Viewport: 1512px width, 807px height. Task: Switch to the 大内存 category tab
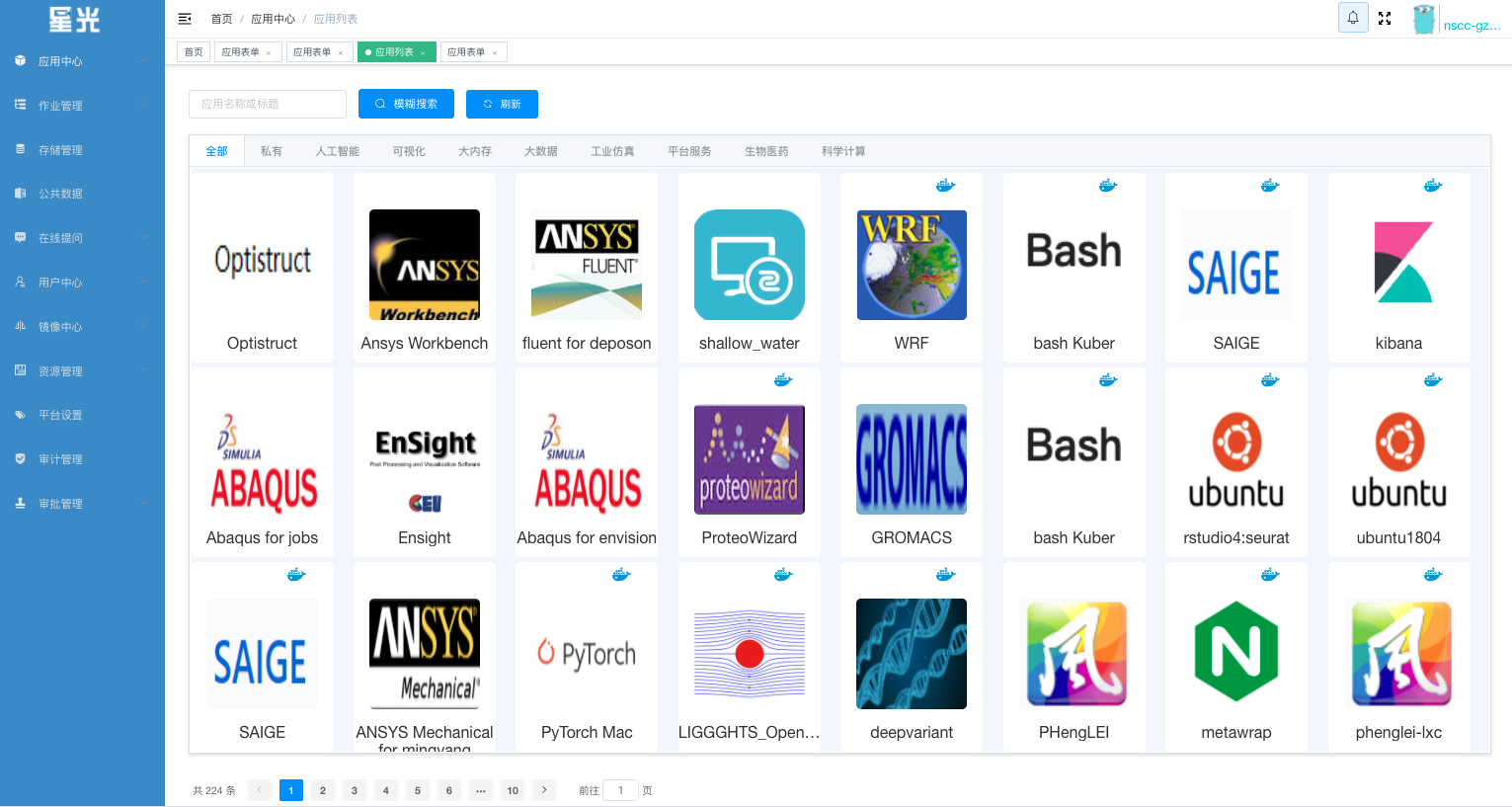coord(475,151)
